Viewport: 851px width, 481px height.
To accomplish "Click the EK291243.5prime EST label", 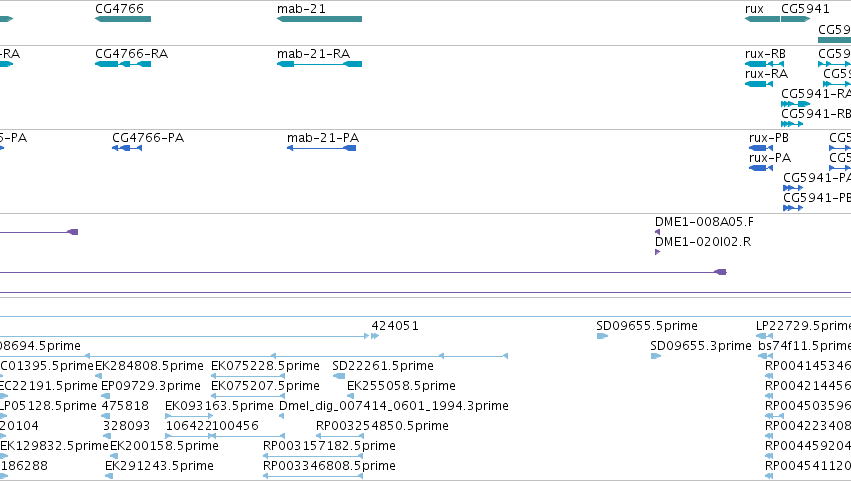I will point(159,467).
